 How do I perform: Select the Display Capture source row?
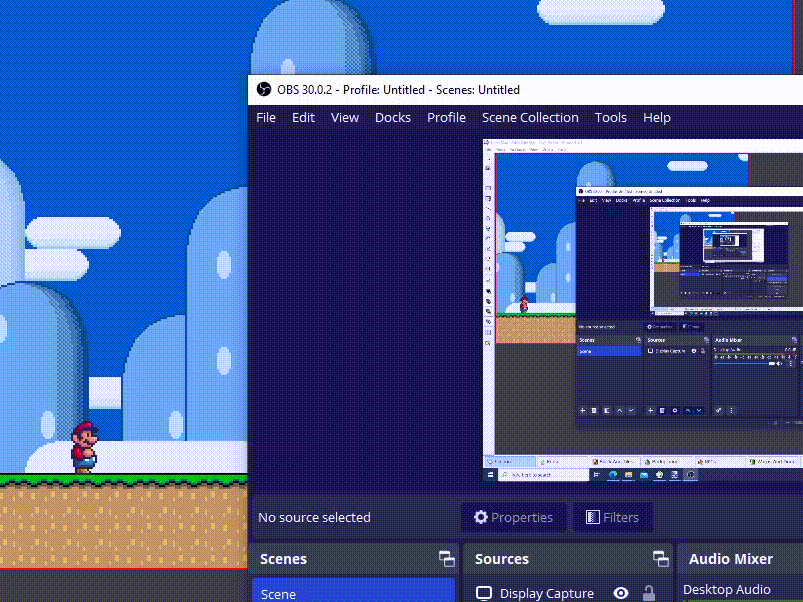567,593
